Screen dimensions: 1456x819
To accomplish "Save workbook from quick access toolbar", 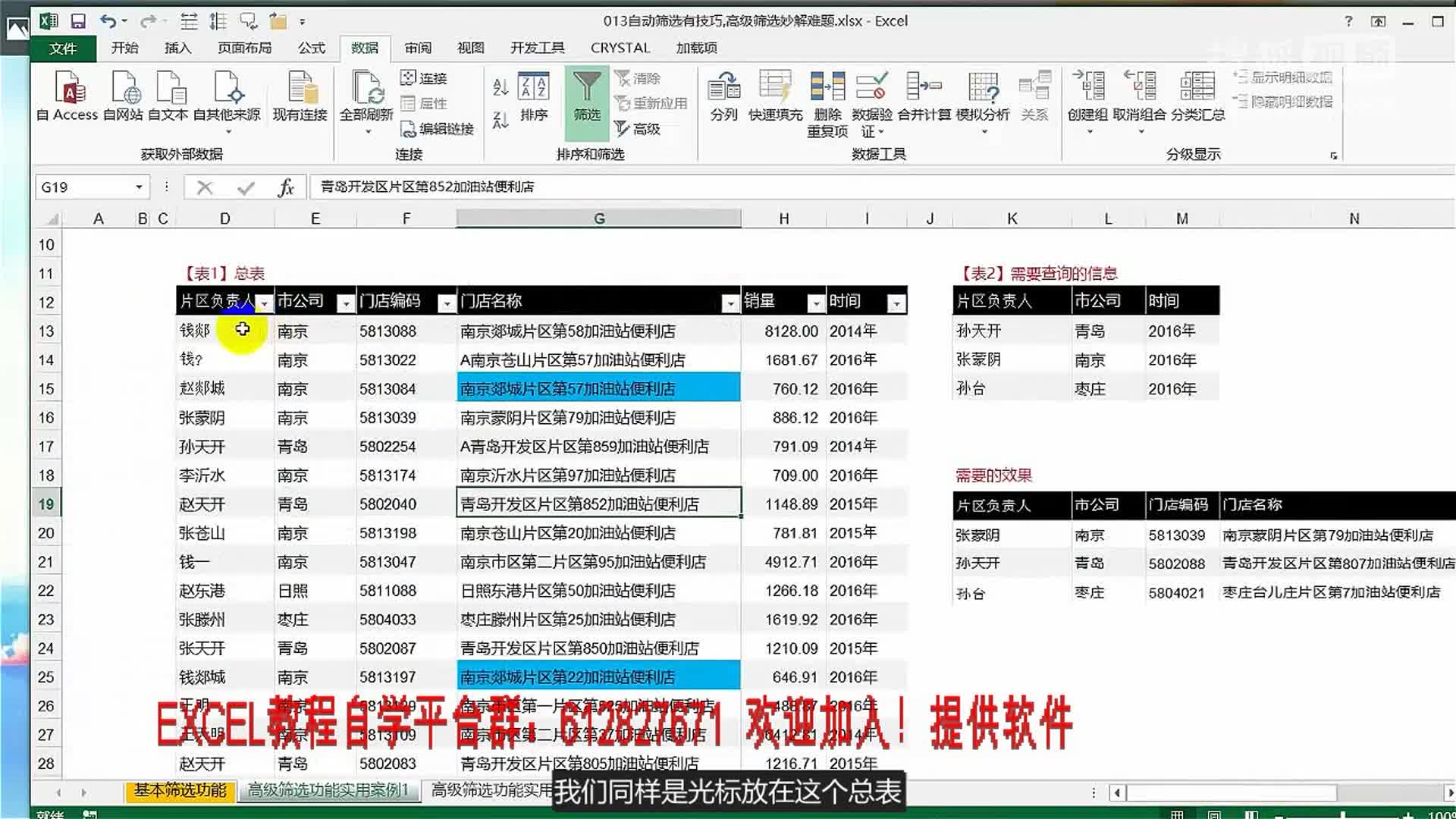I will pos(78,21).
